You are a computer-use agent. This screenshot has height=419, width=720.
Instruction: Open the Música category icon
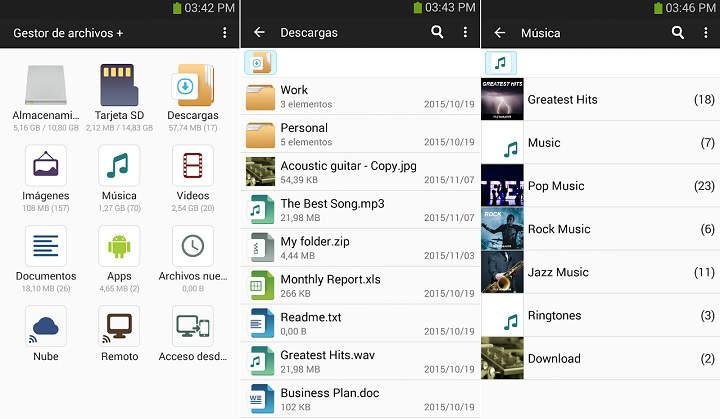(119, 166)
